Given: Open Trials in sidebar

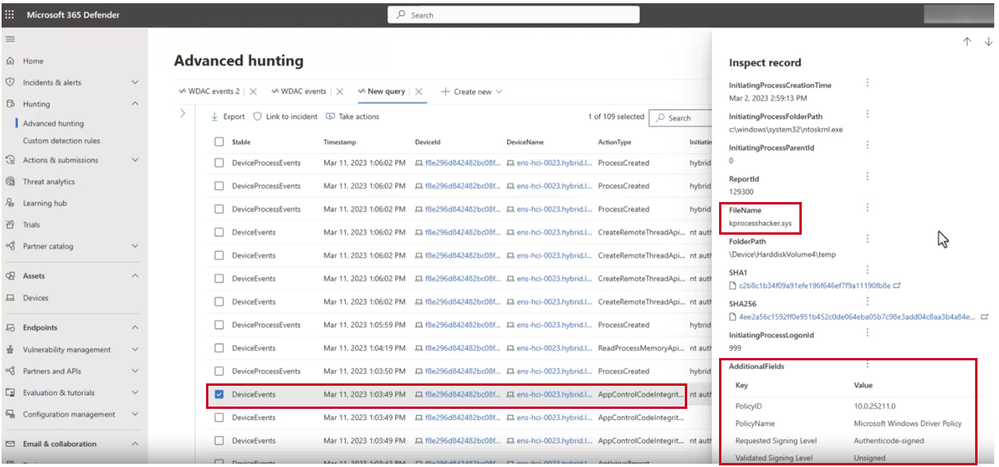Looking at the screenshot, I should click(x=31, y=225).
